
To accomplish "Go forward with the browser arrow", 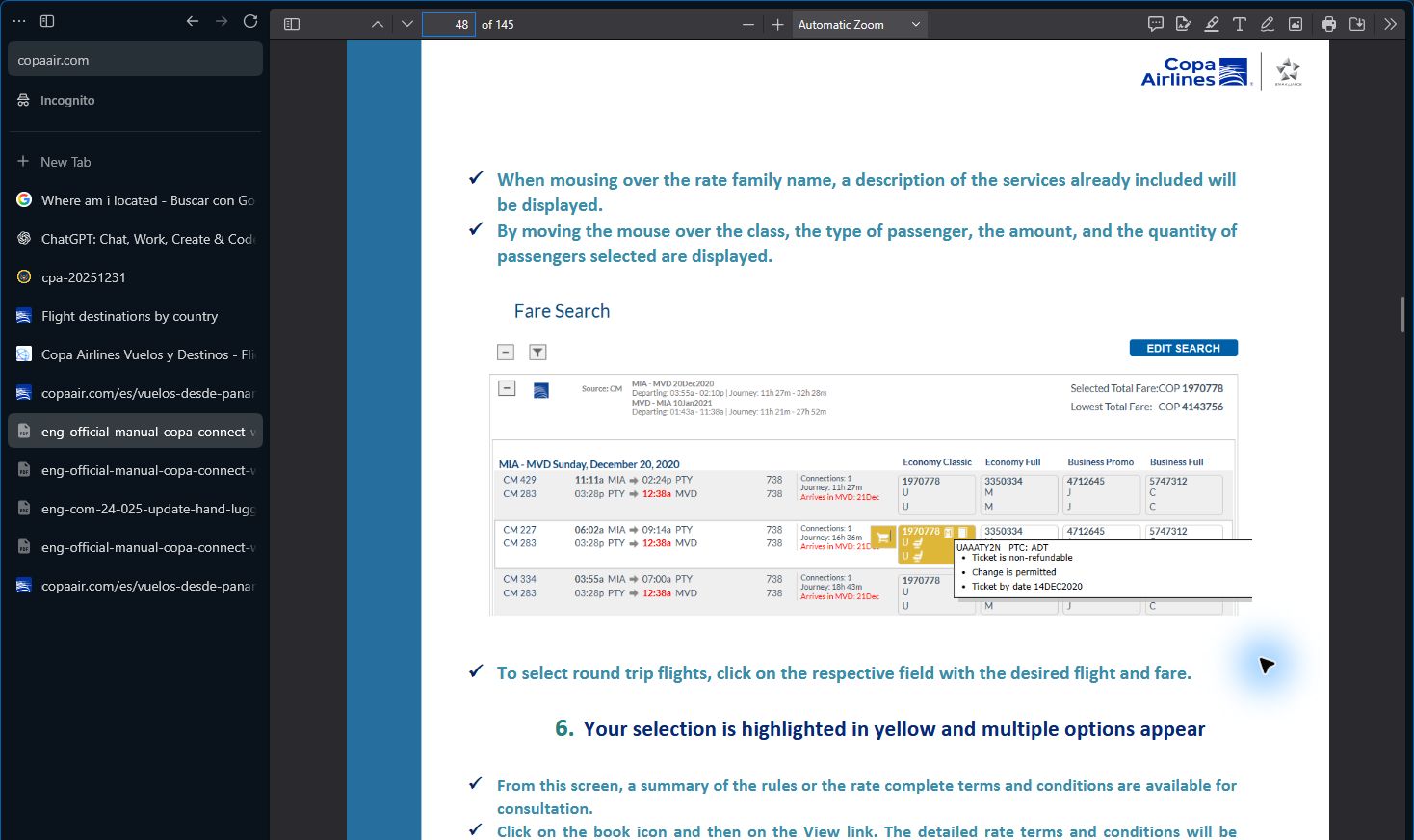I will pyautogui.click(x=222, y=21).
